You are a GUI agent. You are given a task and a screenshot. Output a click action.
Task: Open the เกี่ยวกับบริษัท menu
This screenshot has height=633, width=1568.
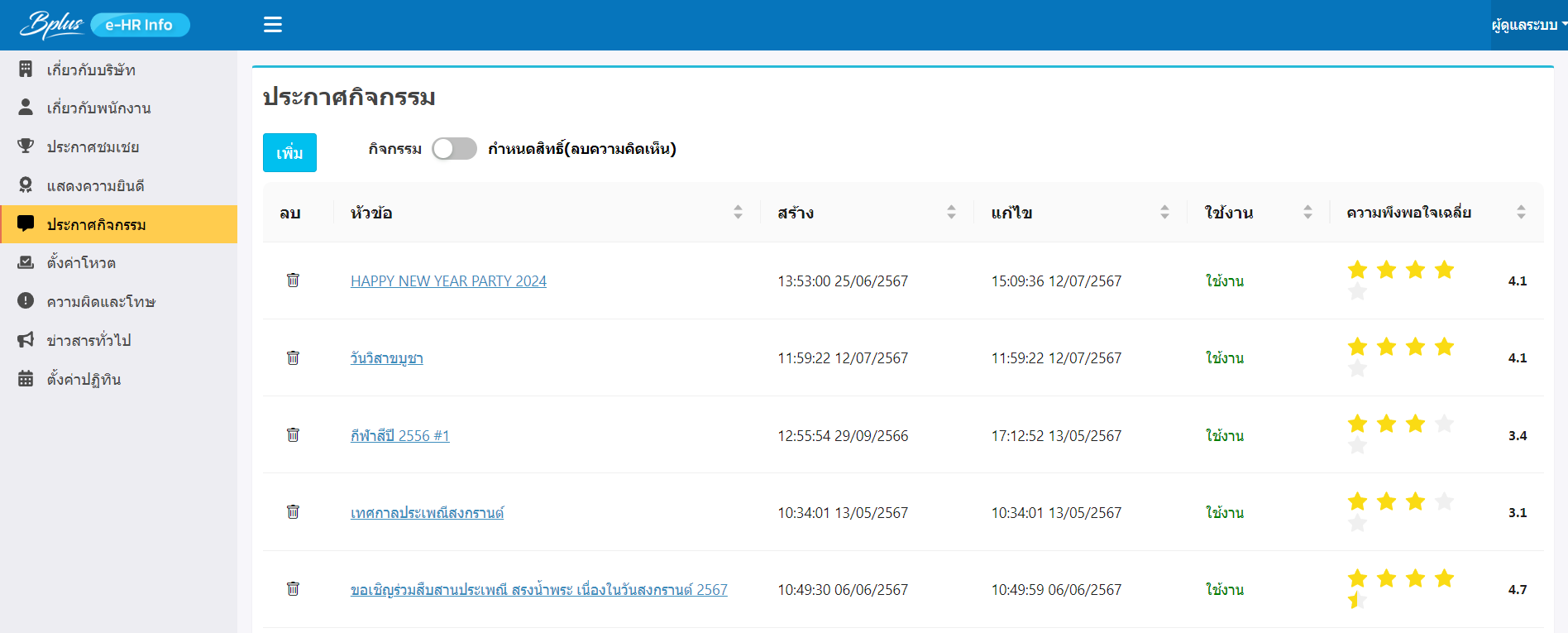(x=118, y=70)
